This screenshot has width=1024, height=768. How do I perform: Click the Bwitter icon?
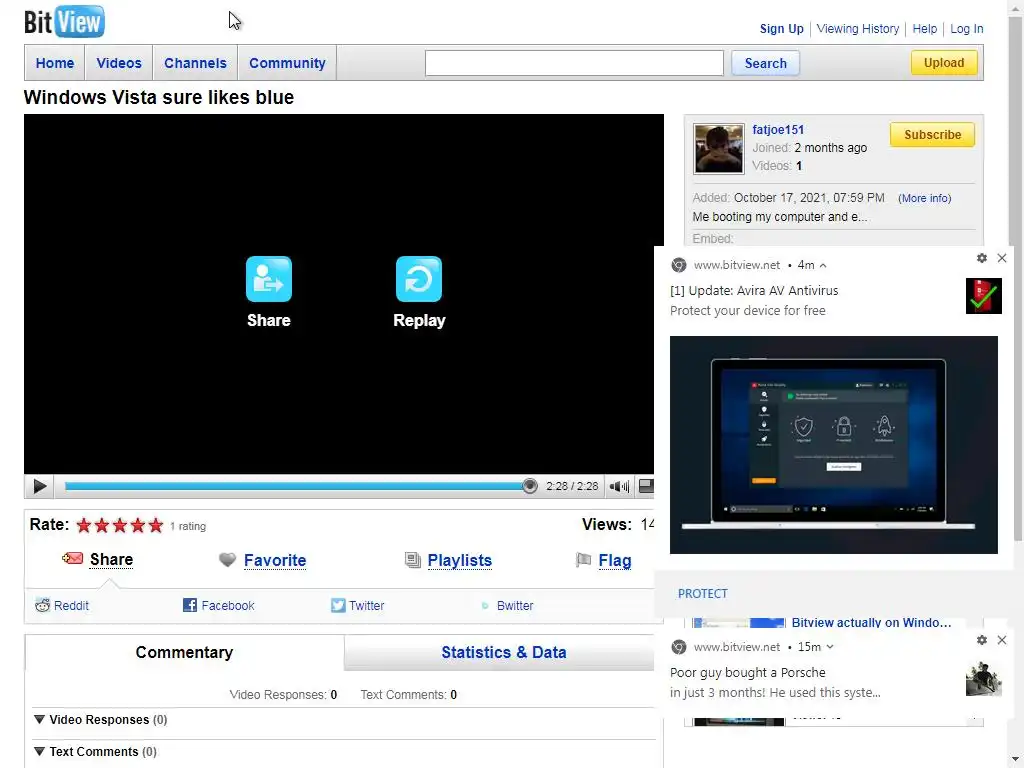pos(485,605)
